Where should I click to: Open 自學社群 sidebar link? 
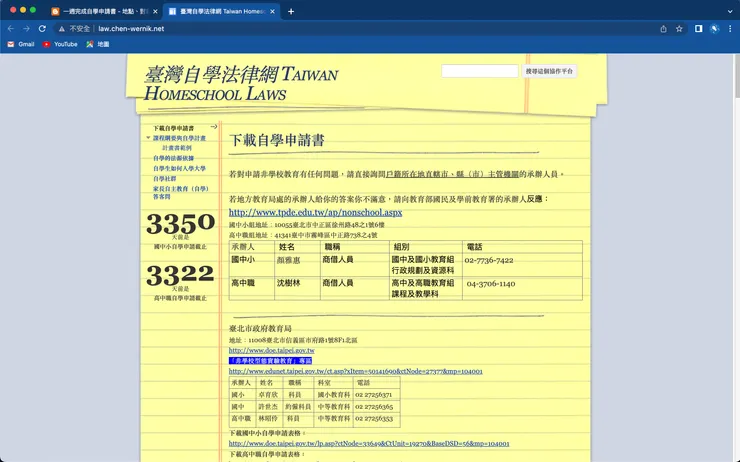pos(164,179)
